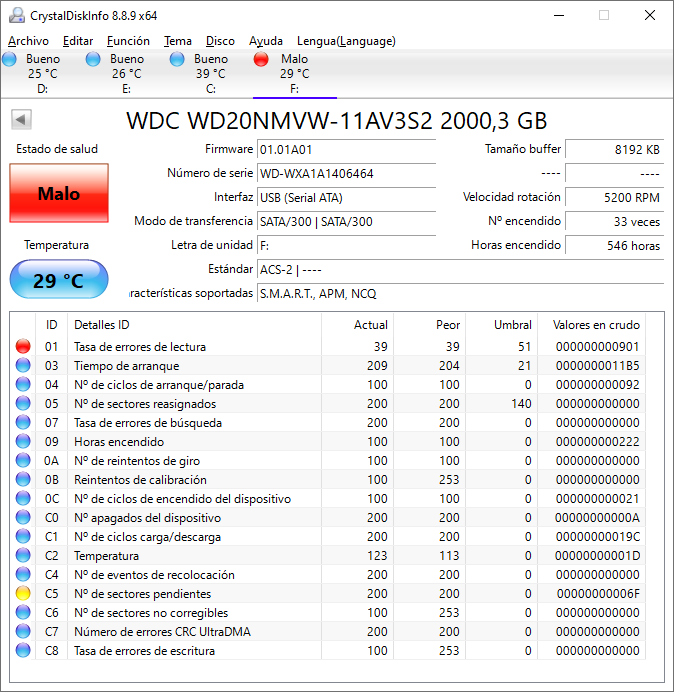The image size is (674, 692).
Task: Open the Archivo menu
Action: pyautogui.click(x=28, y=41)
